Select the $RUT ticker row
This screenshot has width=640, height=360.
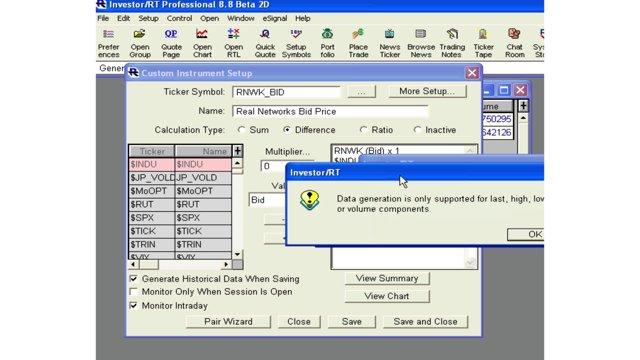(180, 204)
